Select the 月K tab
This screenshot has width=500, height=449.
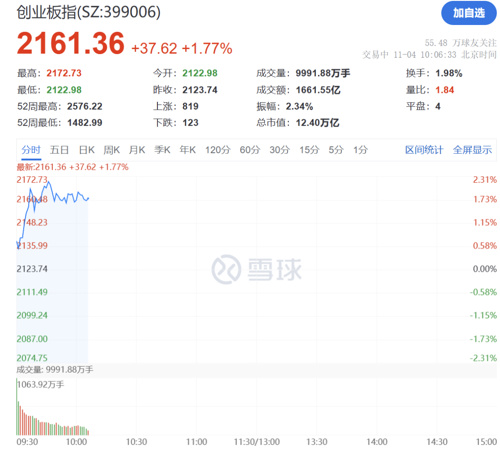(137, 150)
